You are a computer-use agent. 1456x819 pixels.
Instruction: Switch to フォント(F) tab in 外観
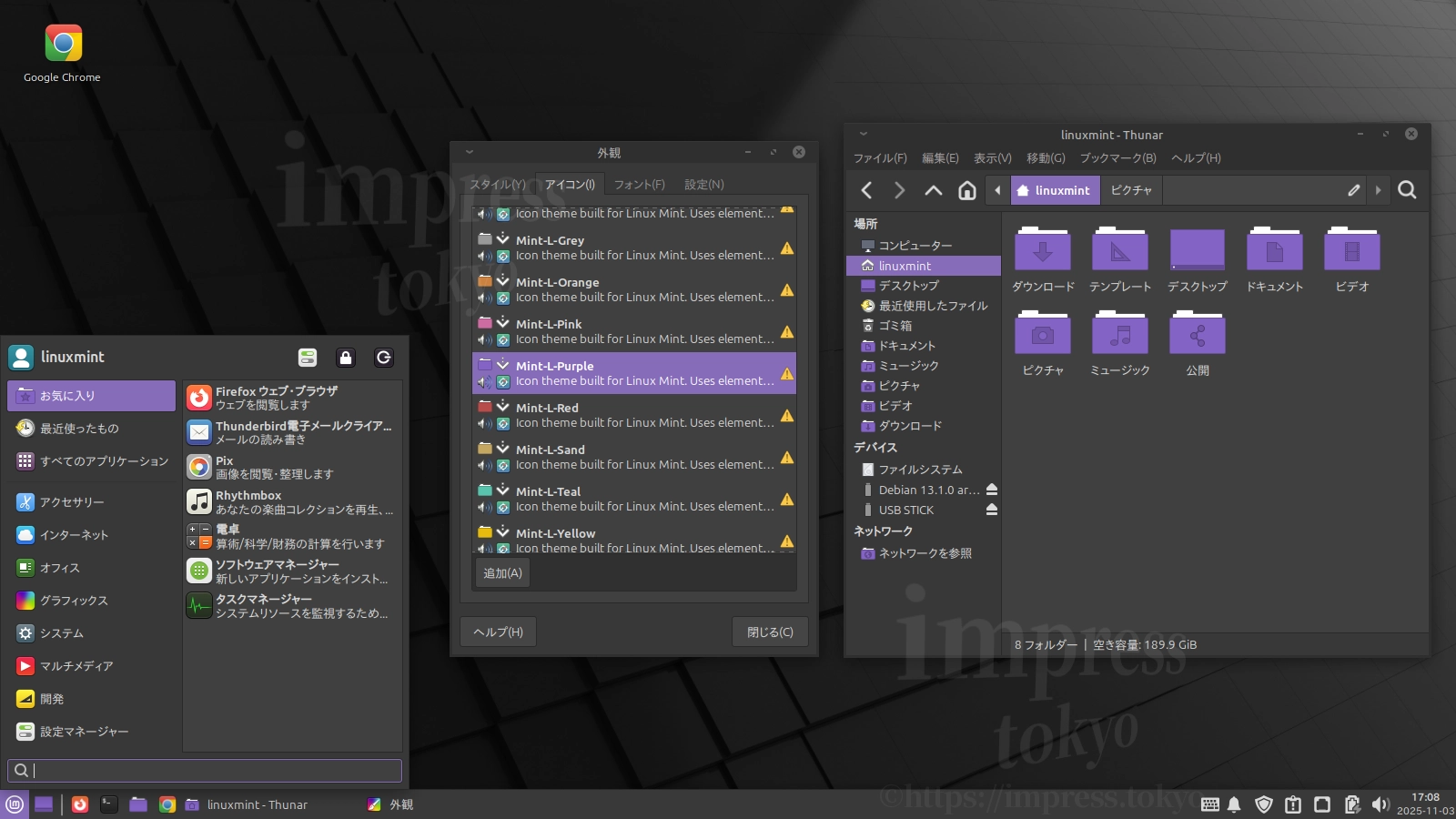(x=639, y=185)
